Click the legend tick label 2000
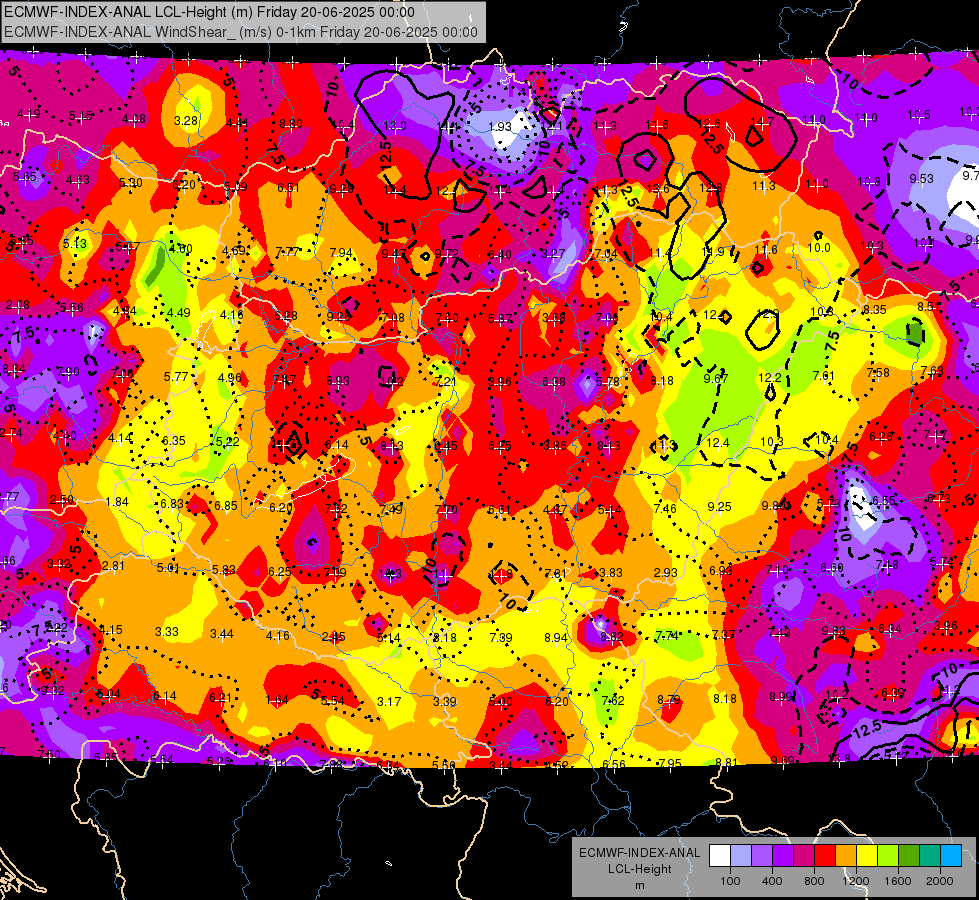This screenshot has height=900, width=979. [940, 881]
